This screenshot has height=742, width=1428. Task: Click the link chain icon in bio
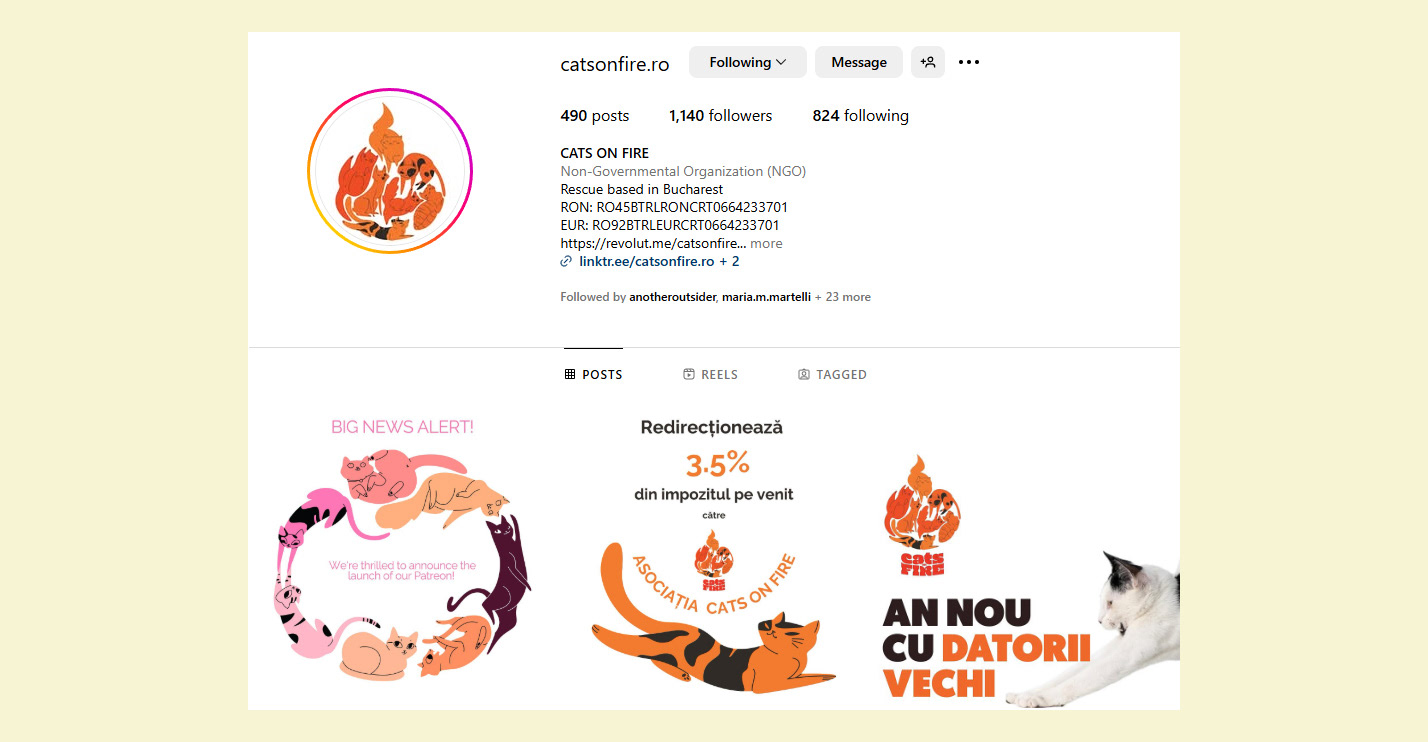567,261
